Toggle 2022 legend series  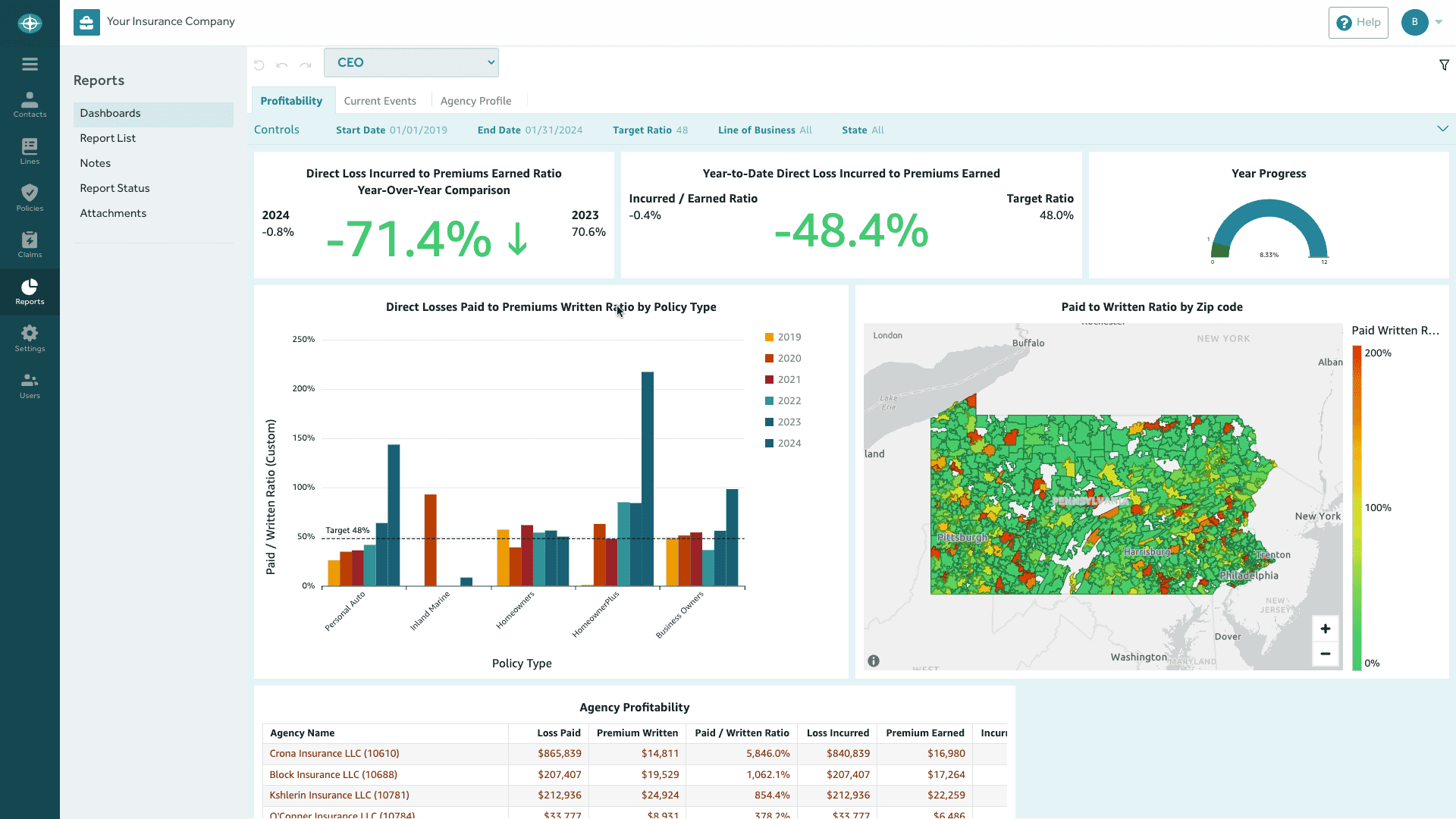click(783, 401)
